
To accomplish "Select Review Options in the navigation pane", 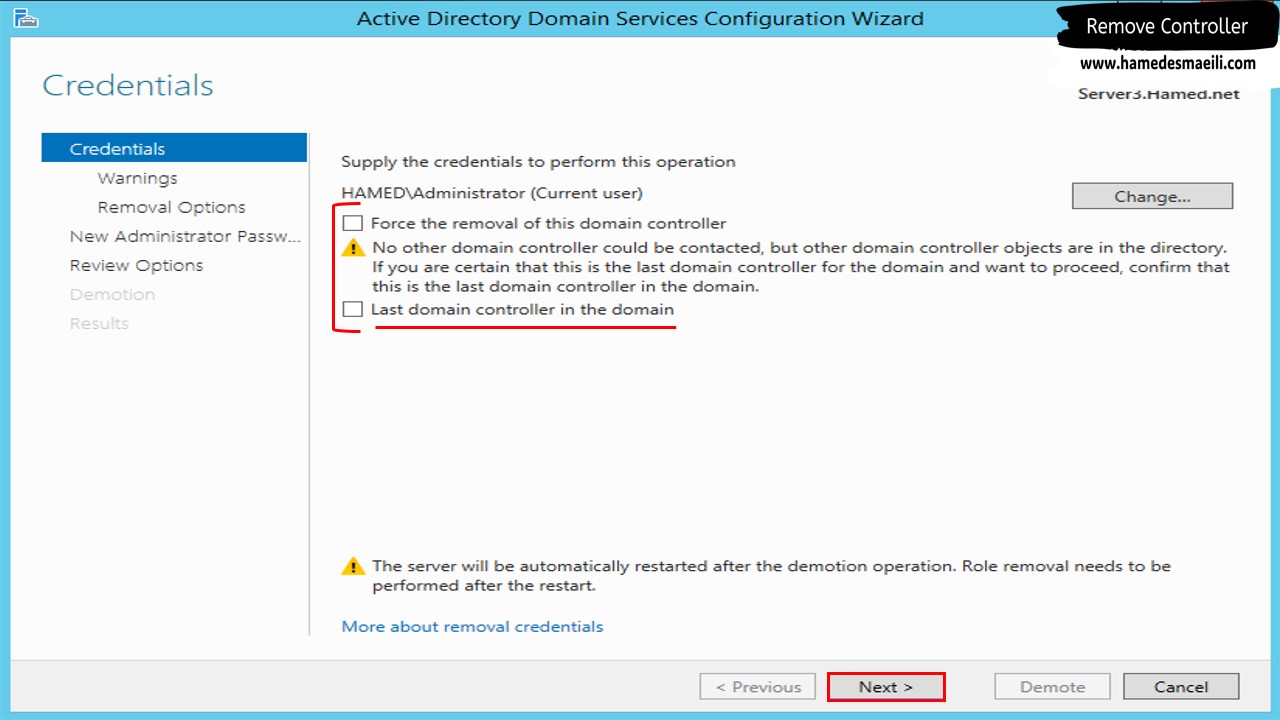I will [136, 265].
